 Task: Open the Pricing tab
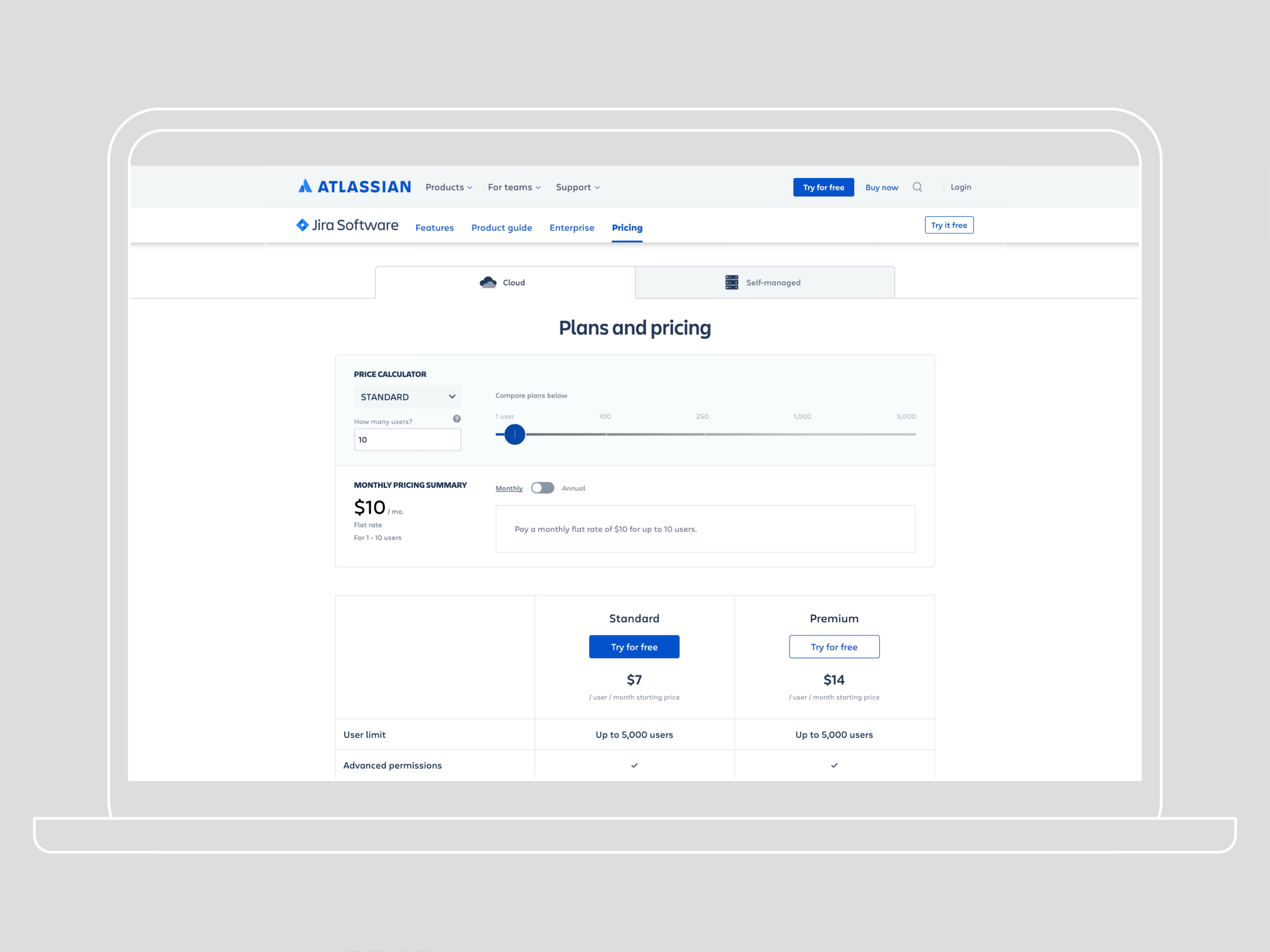point(627,227)
